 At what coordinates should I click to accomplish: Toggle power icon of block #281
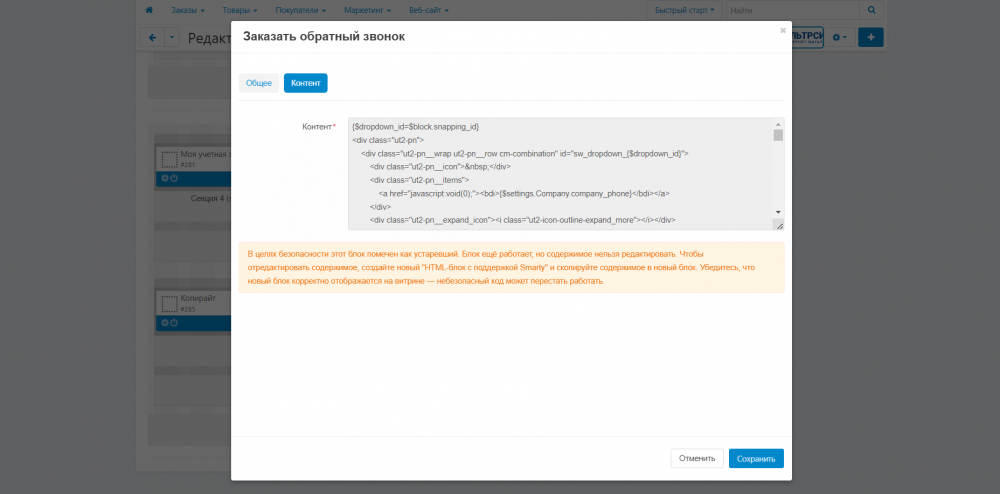pyautogui.click(x=174, y=179)
